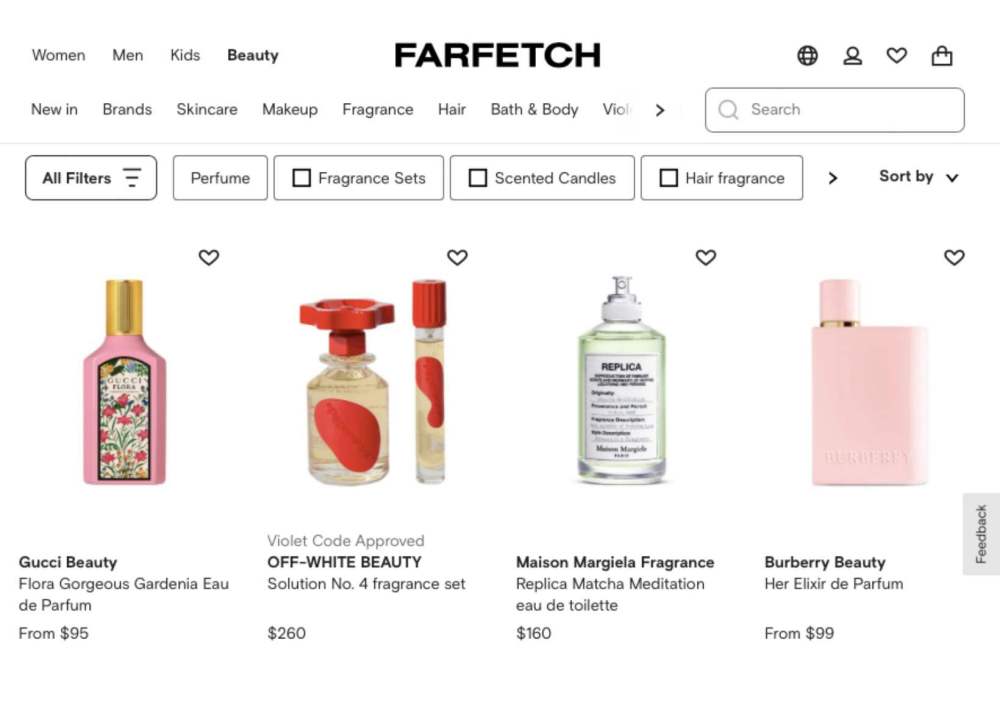Open the wishlist heart in header
Image resolution: width=1000 pixels, height=714 pixels.
tap(897, 56)
